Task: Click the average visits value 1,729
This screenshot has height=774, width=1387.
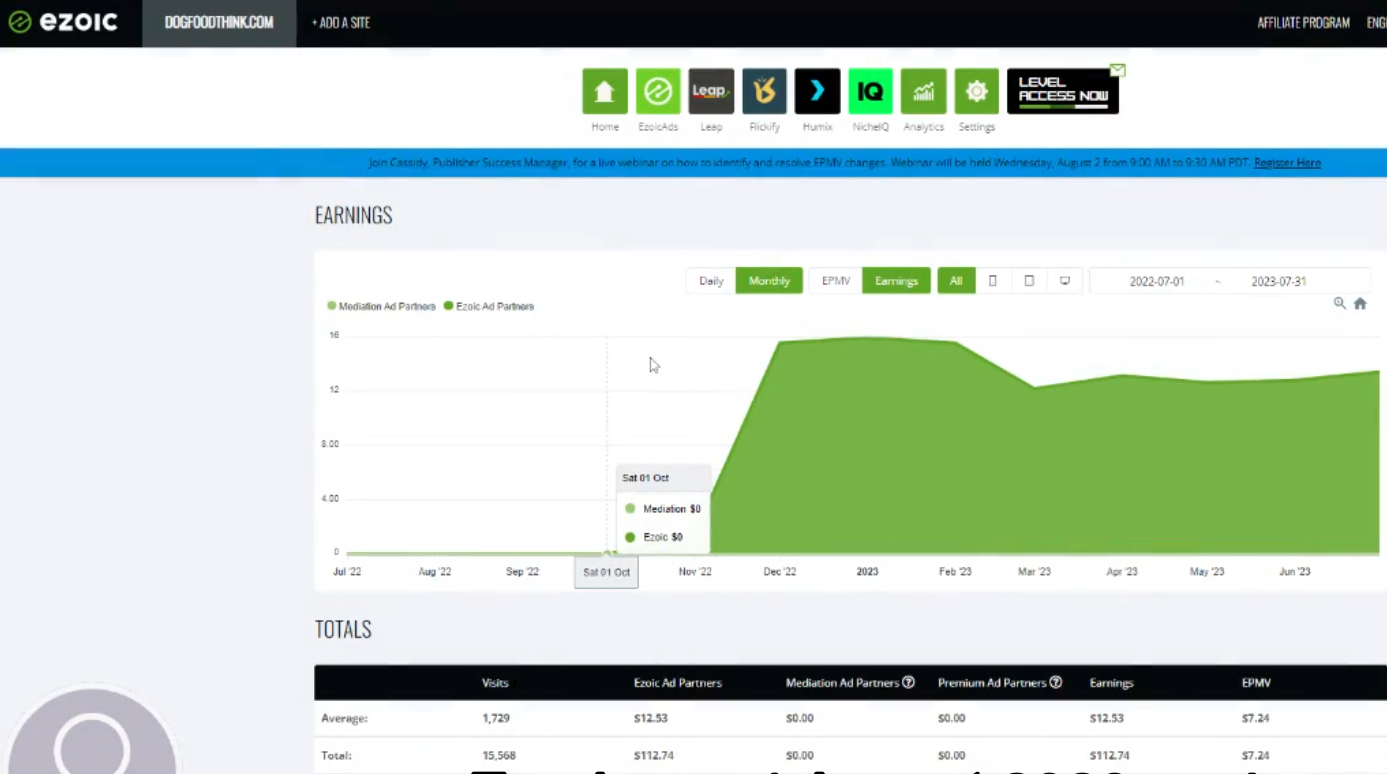Action: [496, 718]
